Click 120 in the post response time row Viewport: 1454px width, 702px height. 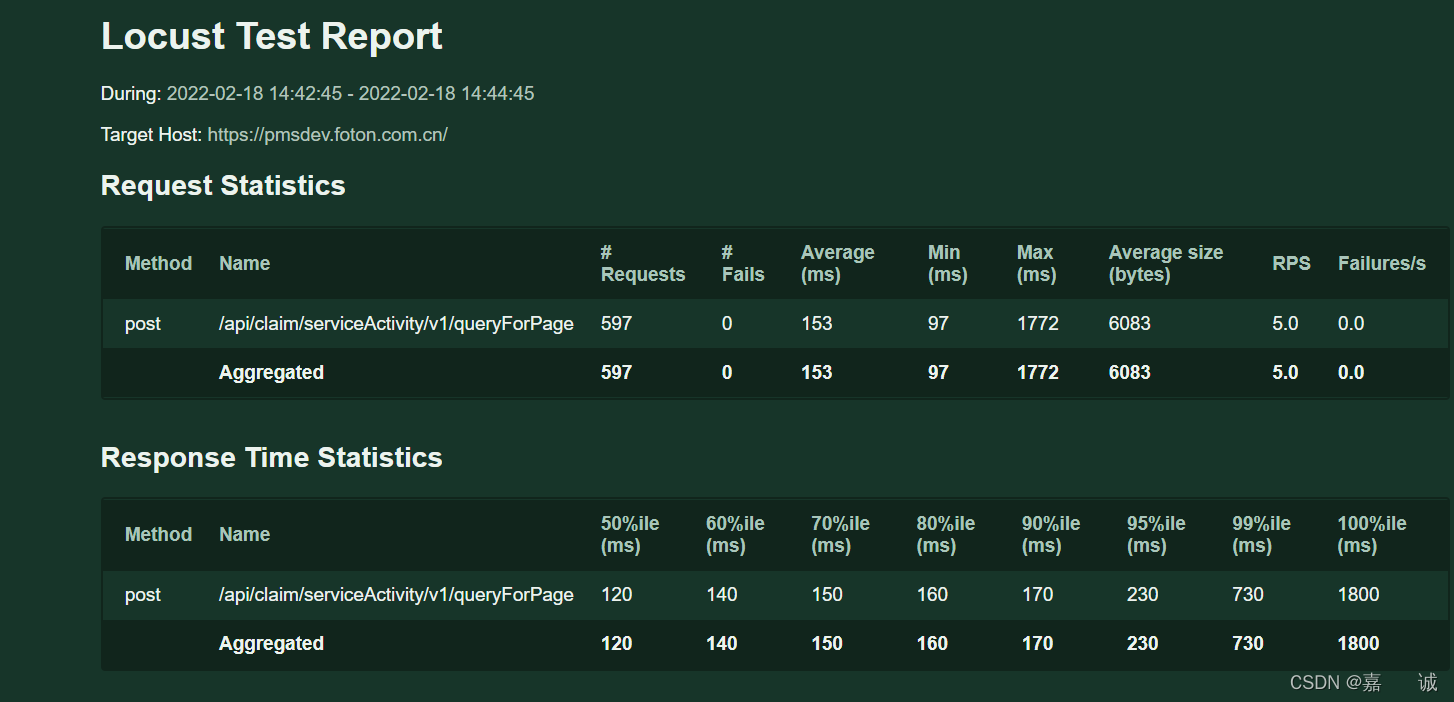[x=617, y=595]
